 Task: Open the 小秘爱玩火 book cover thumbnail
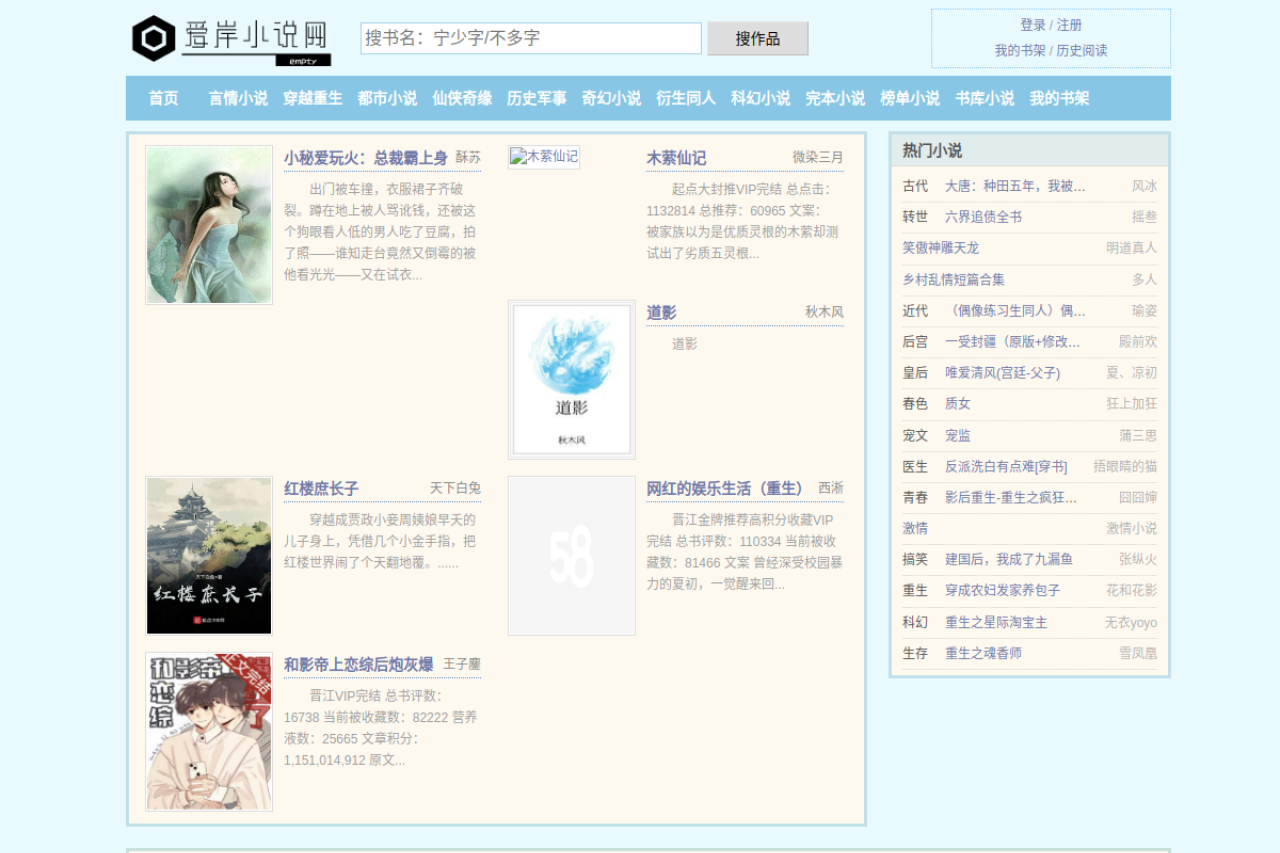coord(209,225)
